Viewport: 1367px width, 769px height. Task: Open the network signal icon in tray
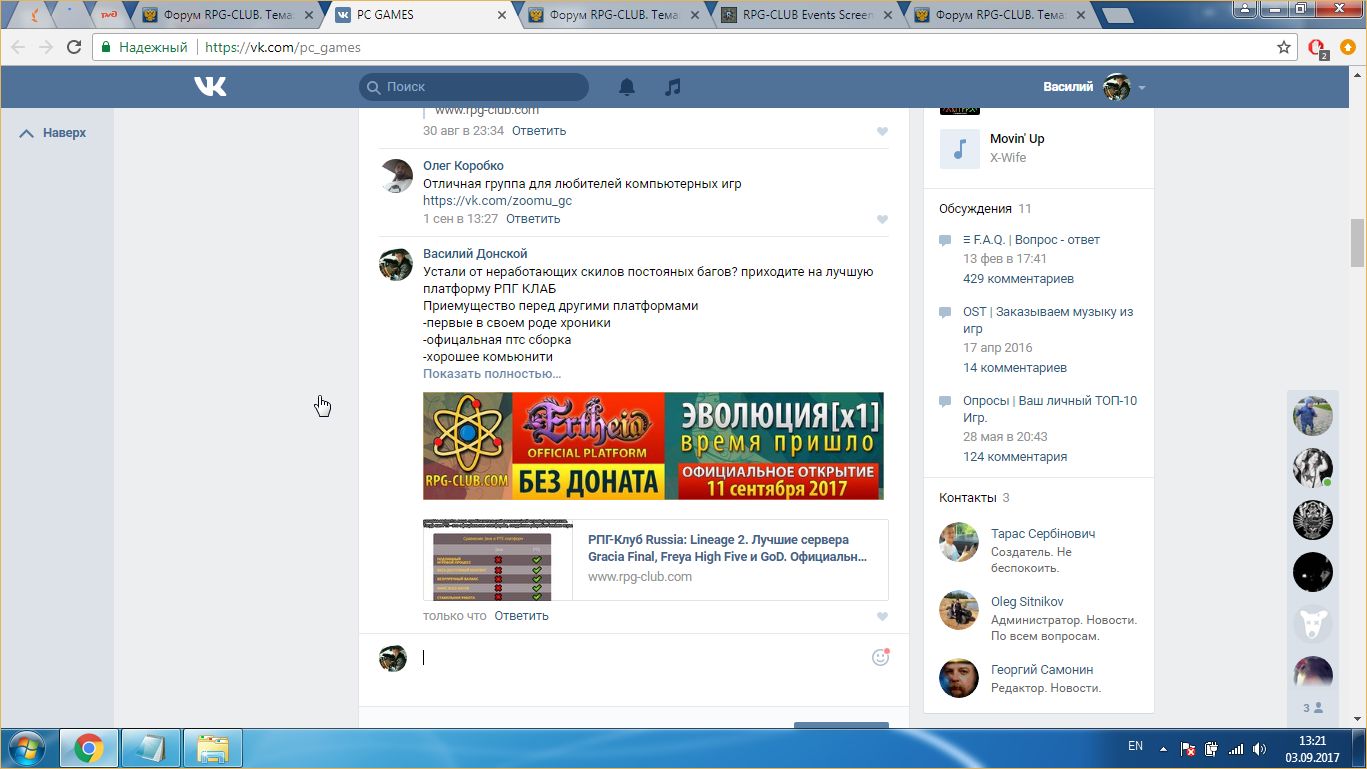[x=1236, y=748]
